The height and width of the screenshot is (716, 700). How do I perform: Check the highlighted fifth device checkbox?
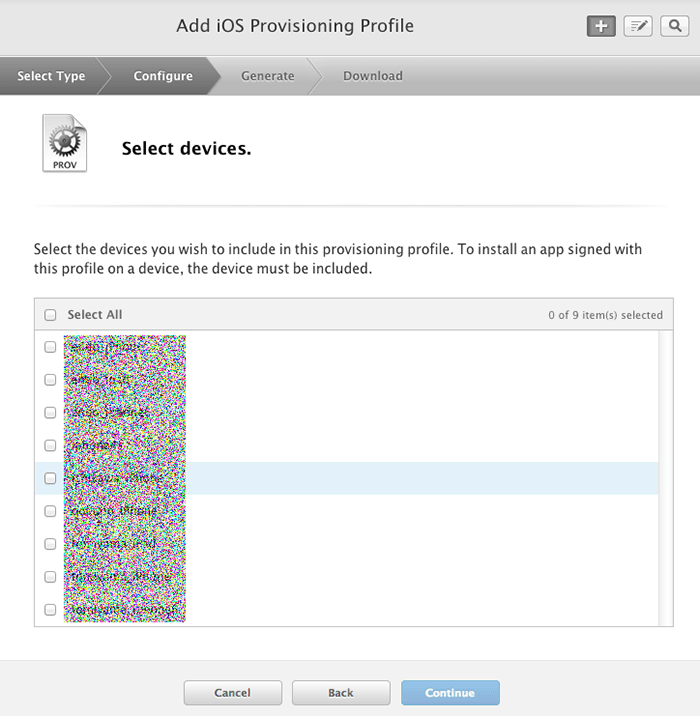coord(51,478)
